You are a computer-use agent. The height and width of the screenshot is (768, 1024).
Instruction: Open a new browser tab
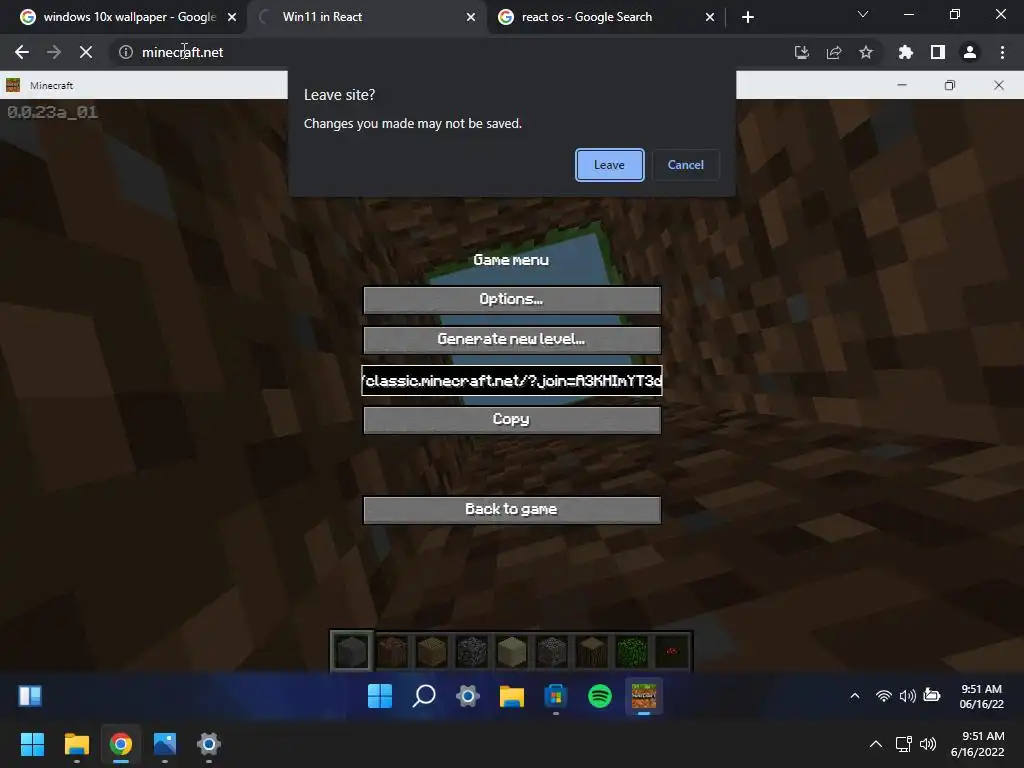[748, 17]
